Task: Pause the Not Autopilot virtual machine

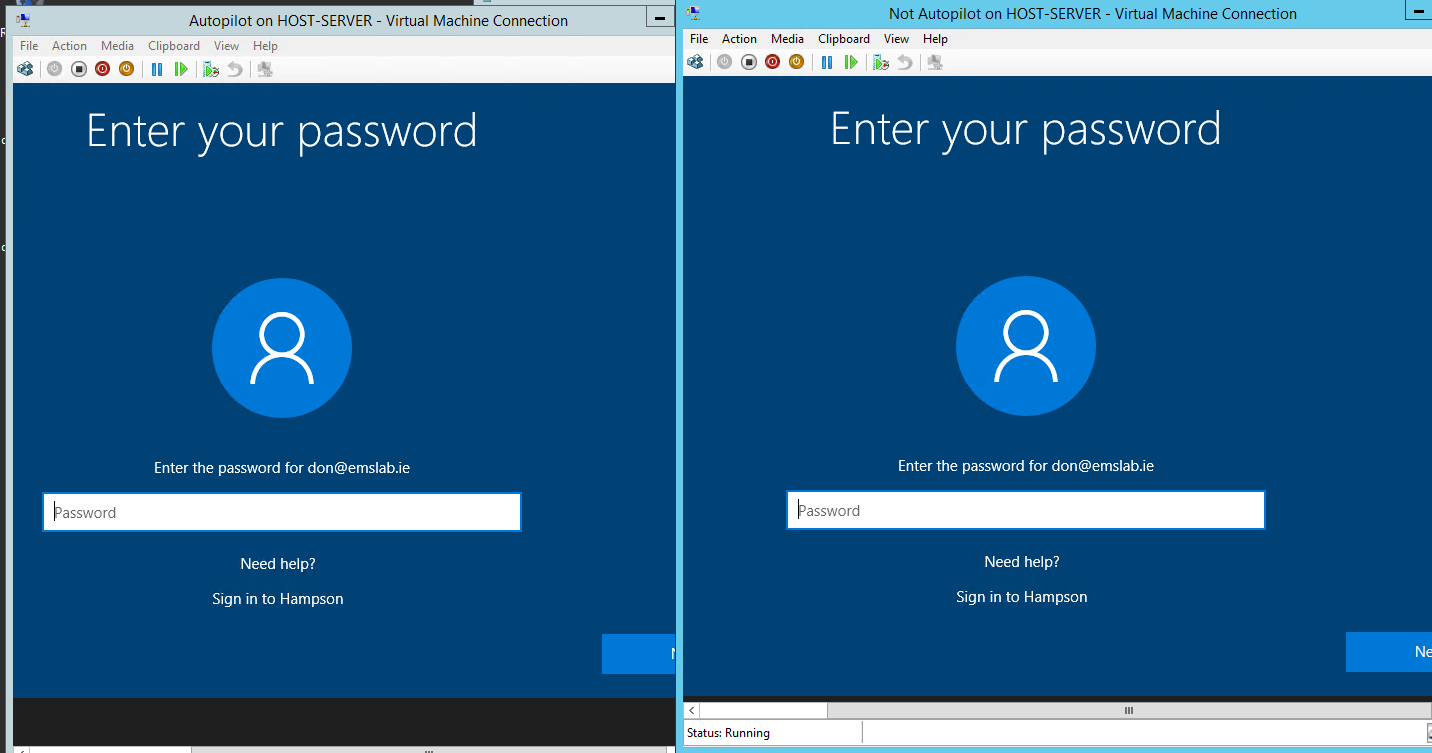Action: click(826, 62)
